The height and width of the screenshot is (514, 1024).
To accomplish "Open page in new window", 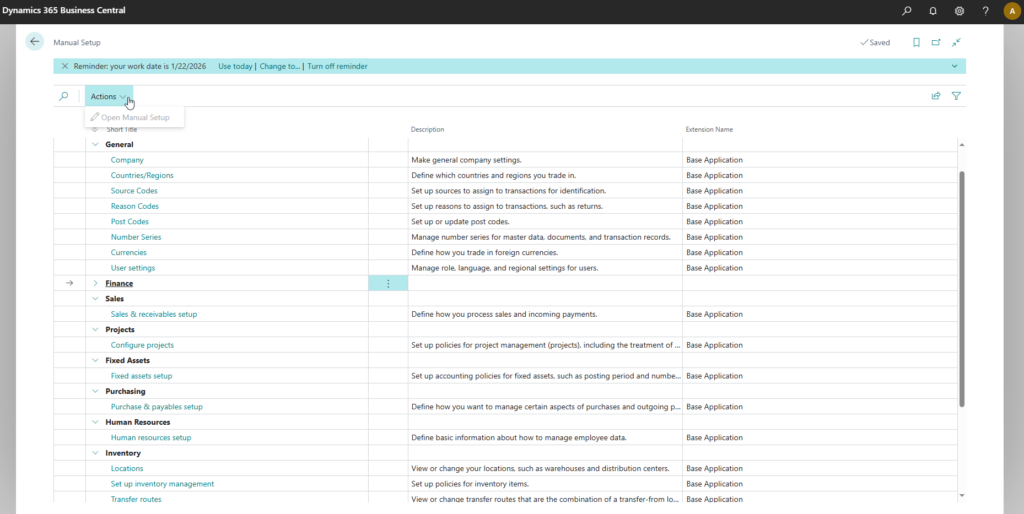I will 936,42.
